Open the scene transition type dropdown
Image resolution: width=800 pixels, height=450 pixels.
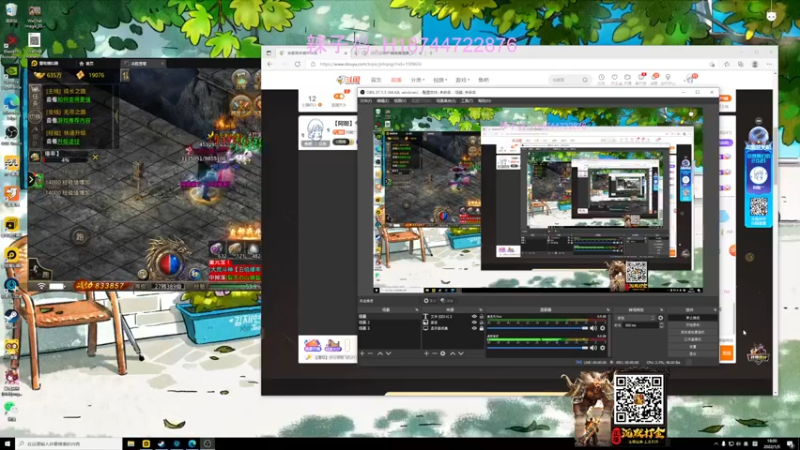coord(635,318)
